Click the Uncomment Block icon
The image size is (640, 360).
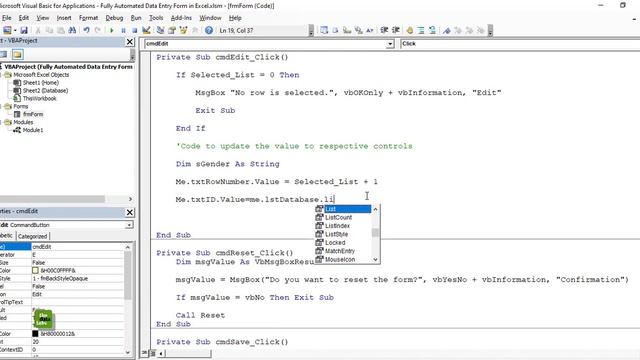(x=432, y=30)
